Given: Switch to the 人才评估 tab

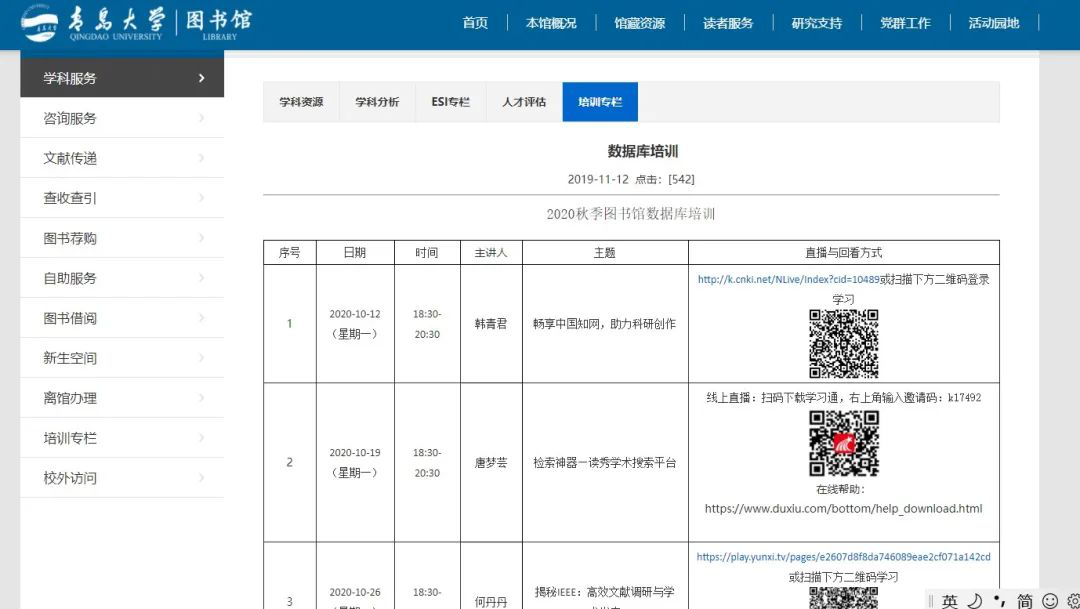Looking at the screenshot, I should click(524, 102).
